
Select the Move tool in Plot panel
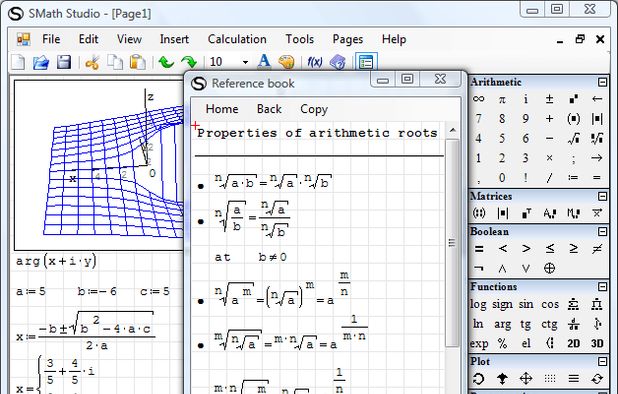pos(526,379)
